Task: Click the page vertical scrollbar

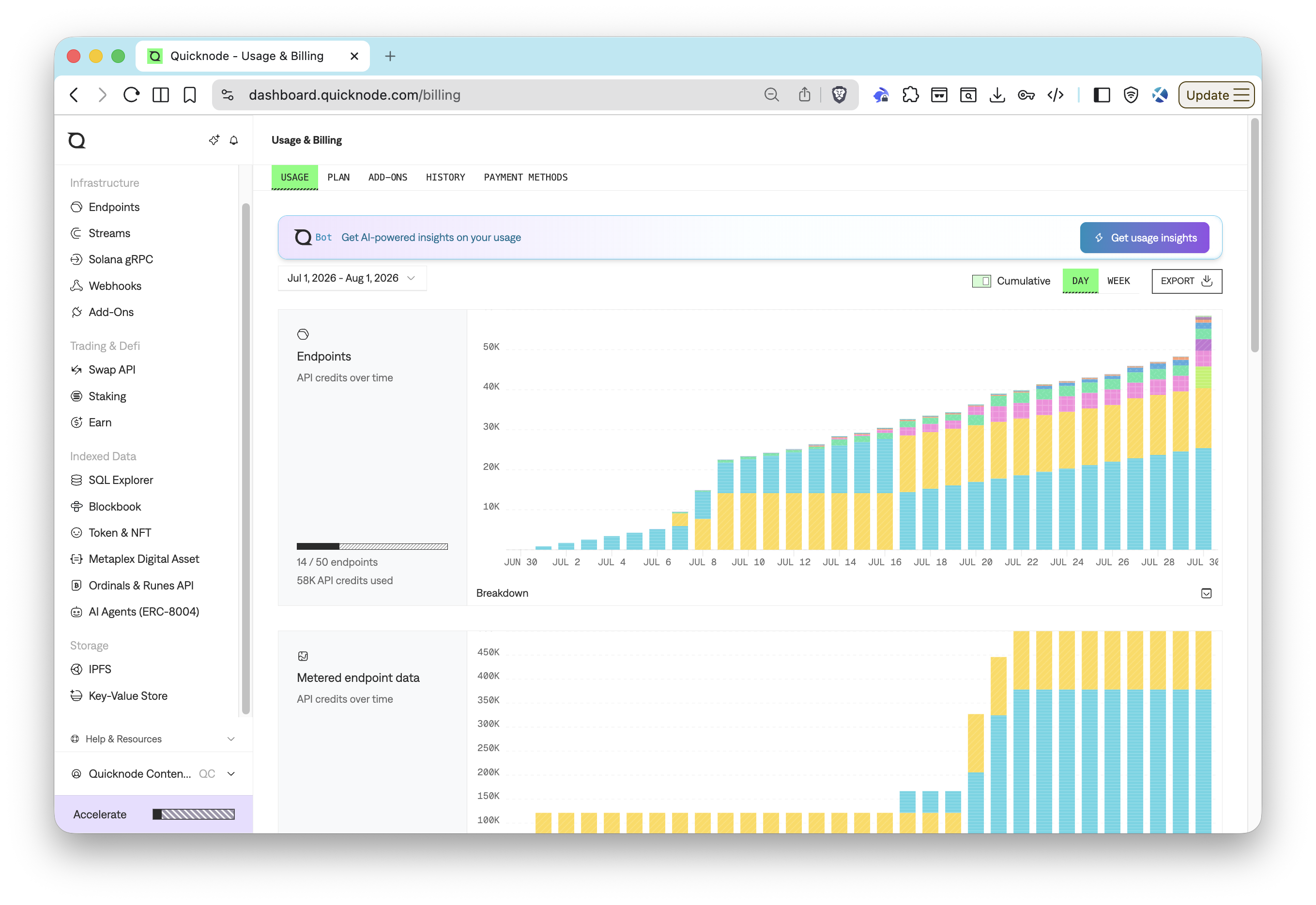Action: (x=1254, y=235)
